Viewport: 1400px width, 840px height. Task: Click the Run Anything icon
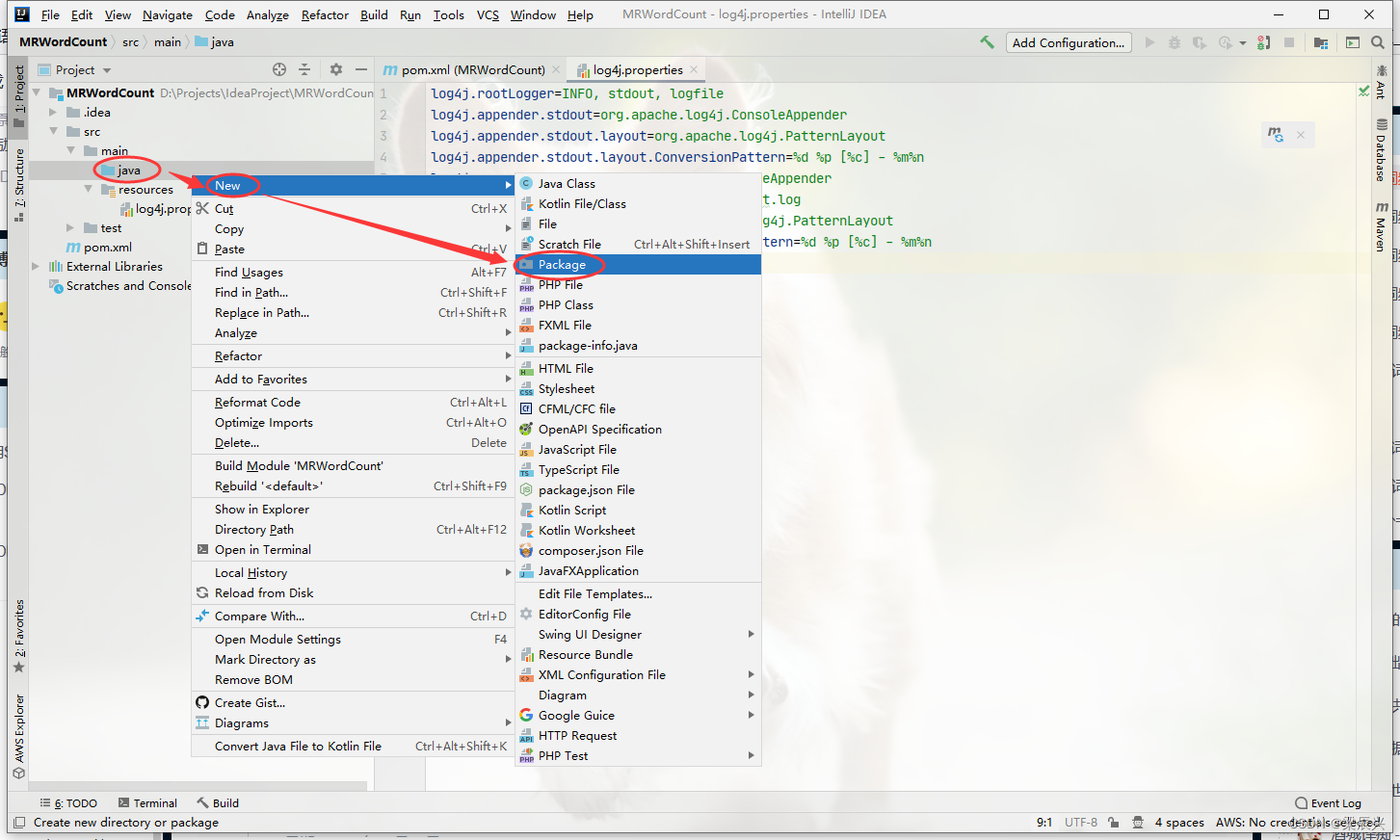point(1353,42)
